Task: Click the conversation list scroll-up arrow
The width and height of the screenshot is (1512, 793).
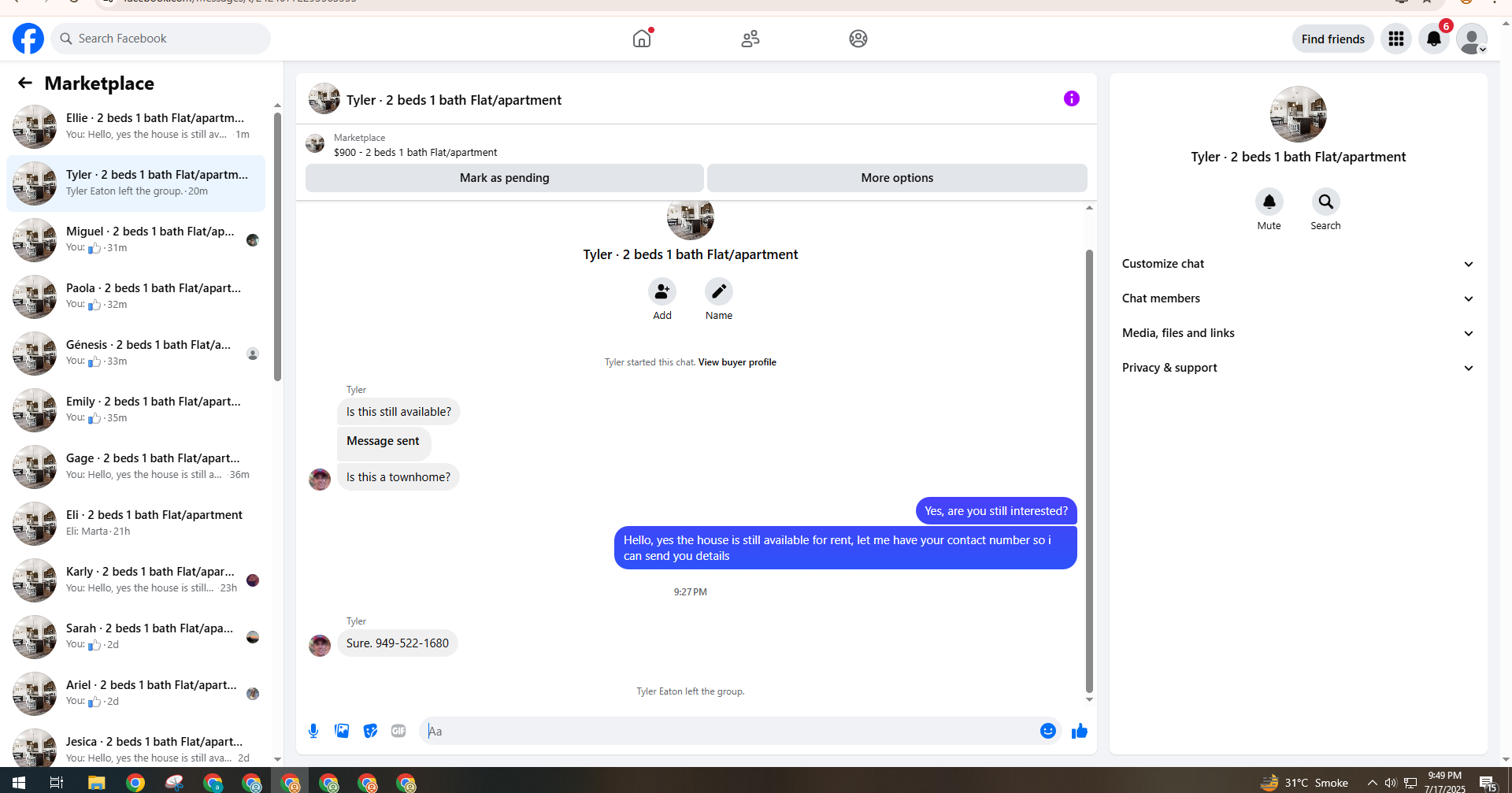Action: pos(277,105)
